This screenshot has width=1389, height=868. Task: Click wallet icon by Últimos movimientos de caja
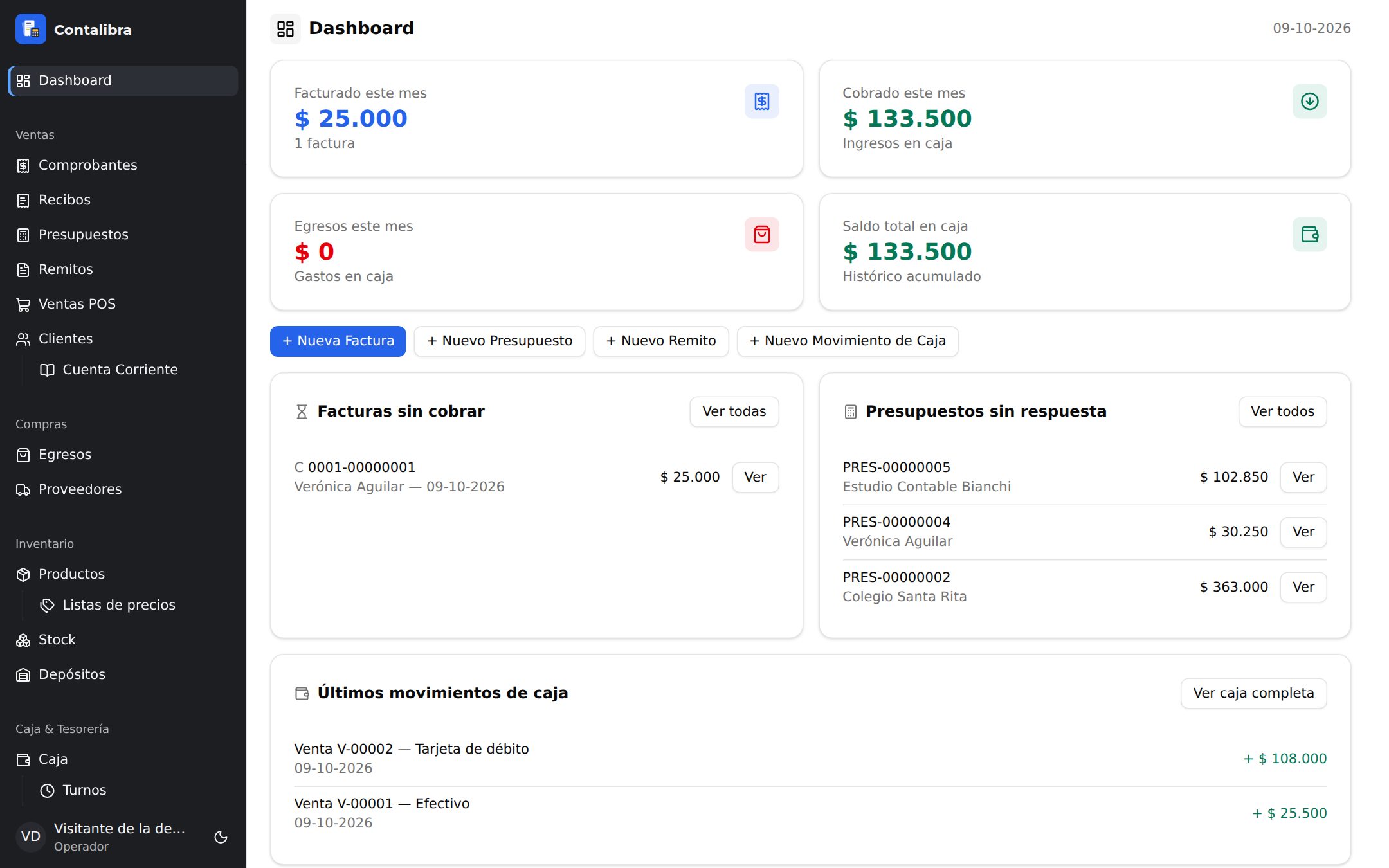click(x=302, y=693)
